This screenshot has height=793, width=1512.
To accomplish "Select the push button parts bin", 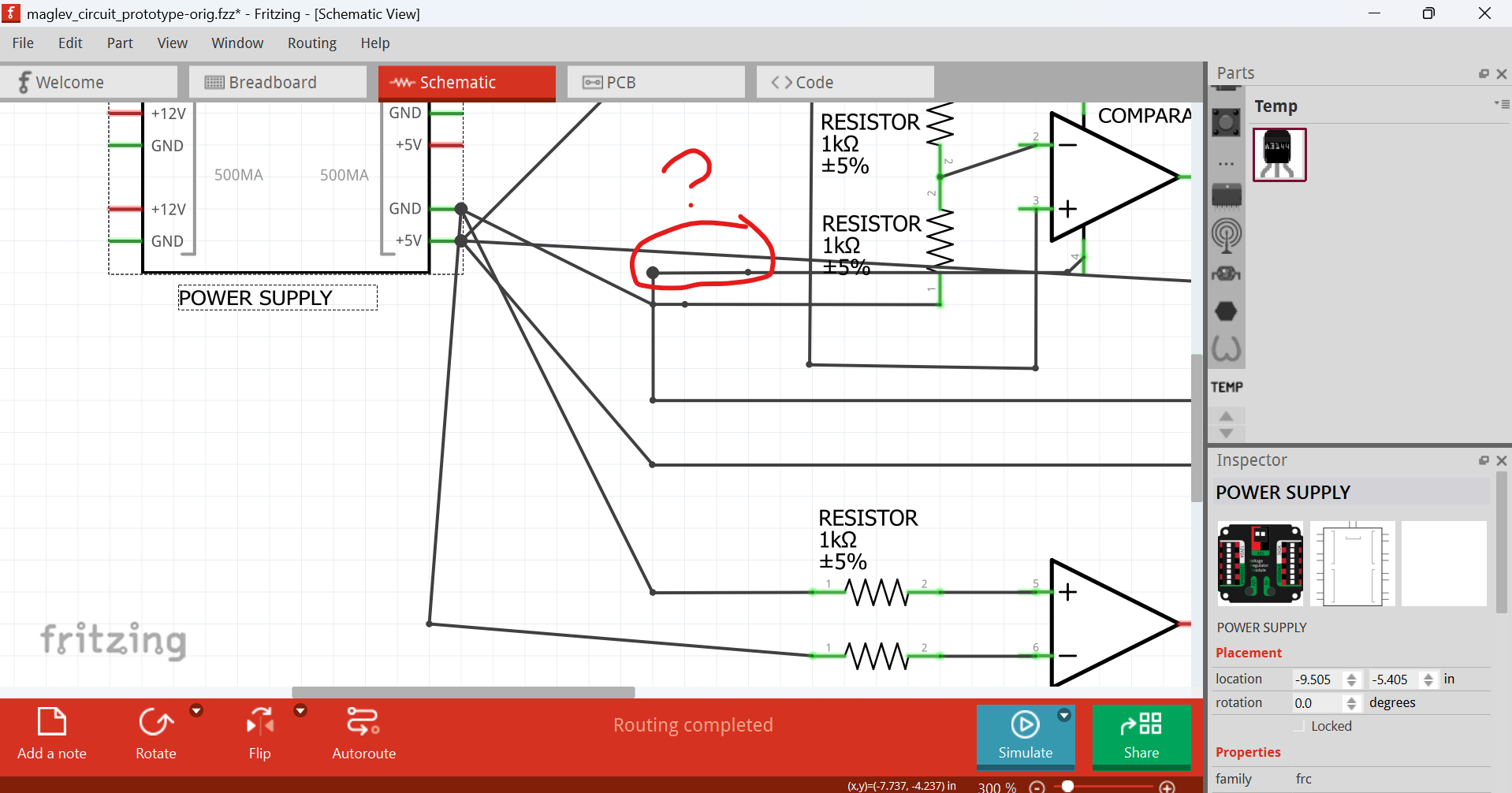I will (x=1226, y=122).
